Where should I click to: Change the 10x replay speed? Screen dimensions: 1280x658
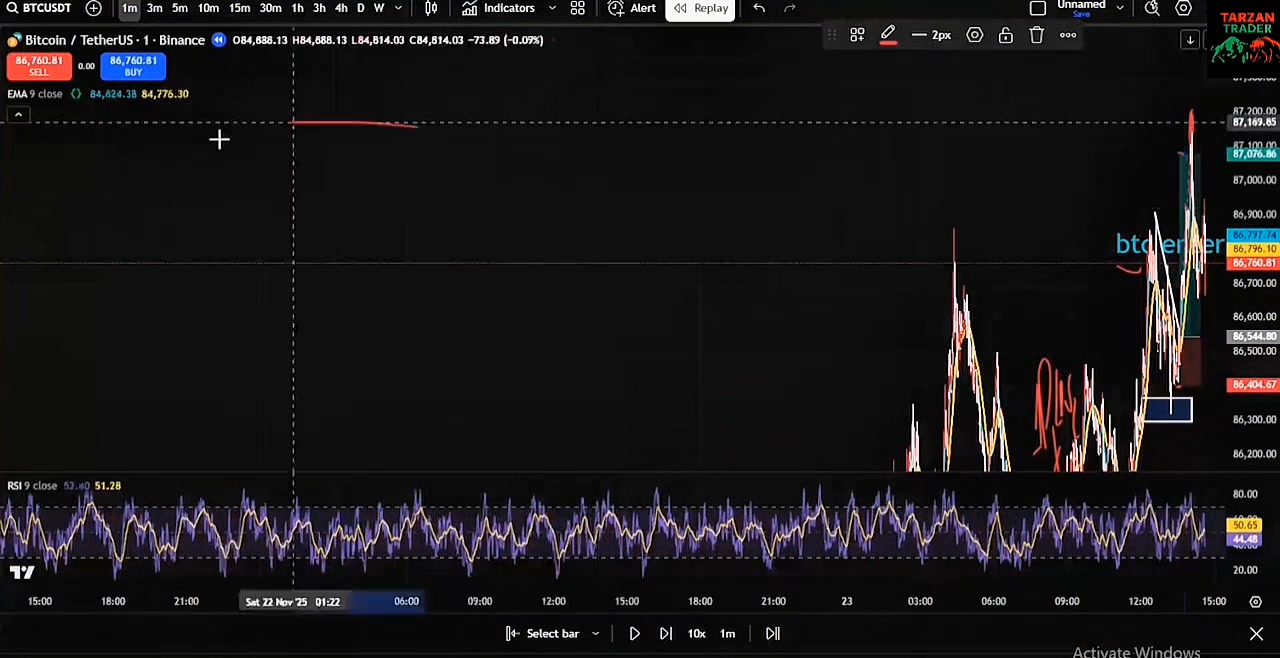pos(696,633)
